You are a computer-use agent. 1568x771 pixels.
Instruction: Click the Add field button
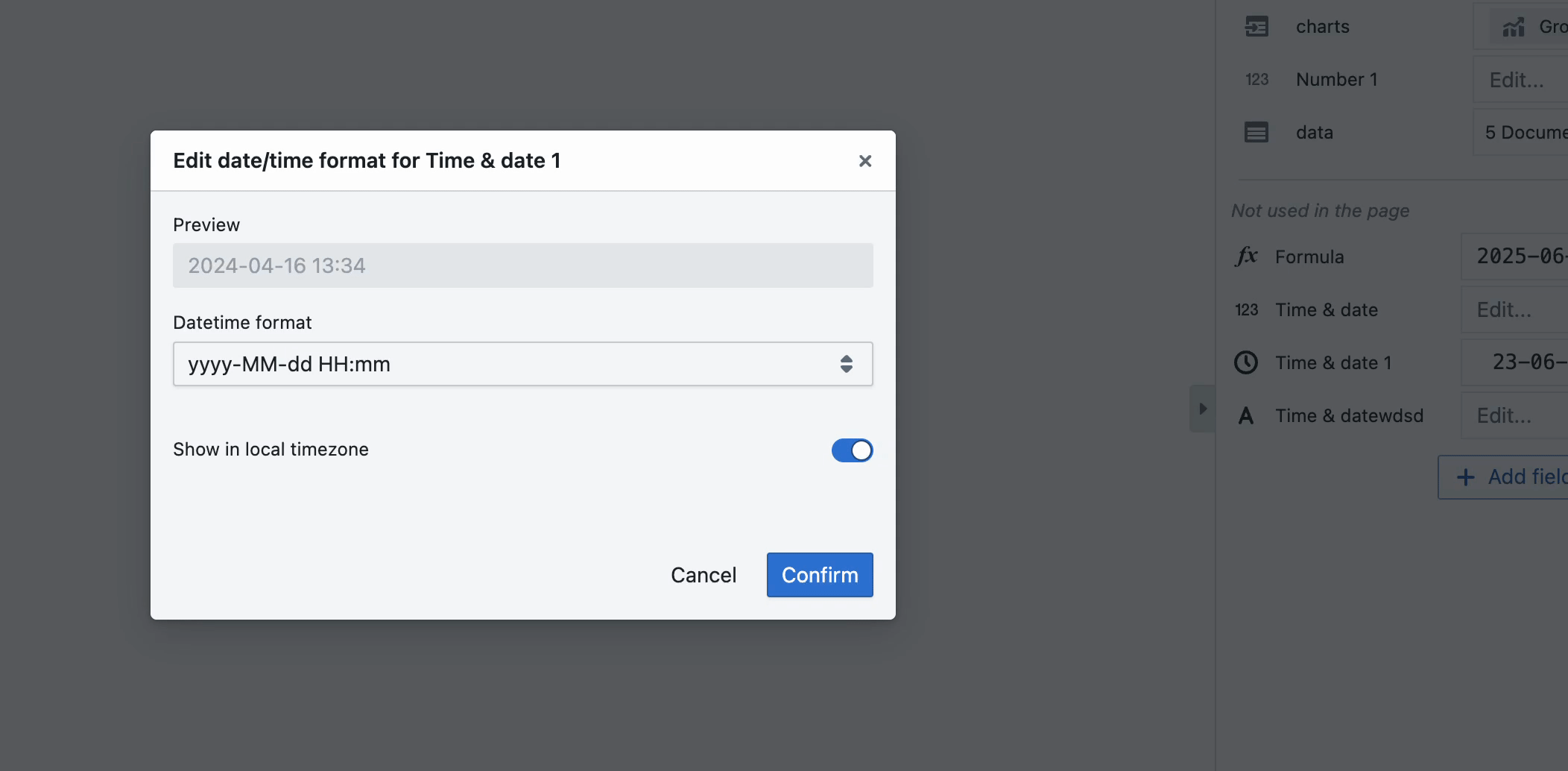1503,477
